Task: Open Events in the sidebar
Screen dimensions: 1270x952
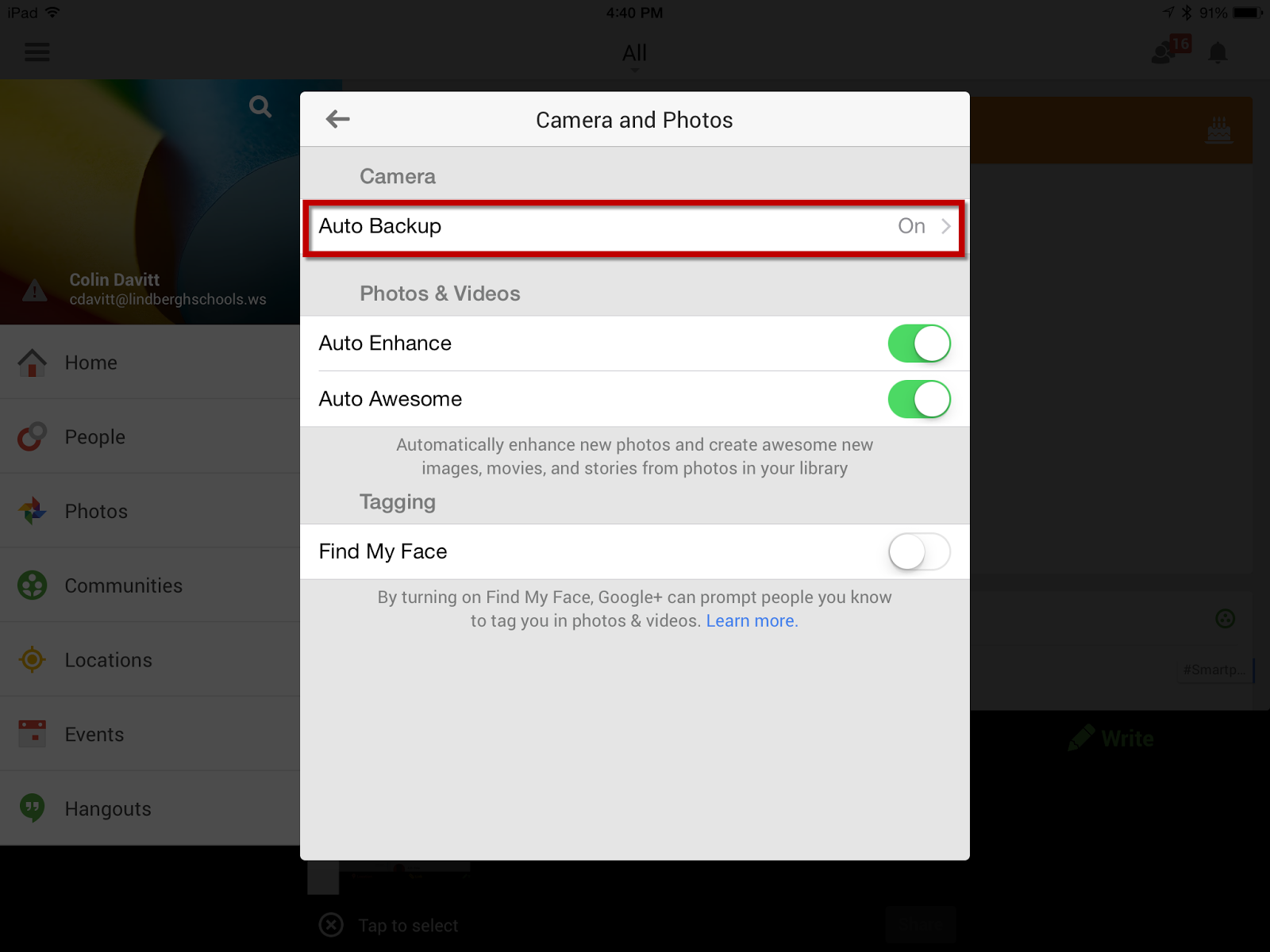Action: (150, 734)
